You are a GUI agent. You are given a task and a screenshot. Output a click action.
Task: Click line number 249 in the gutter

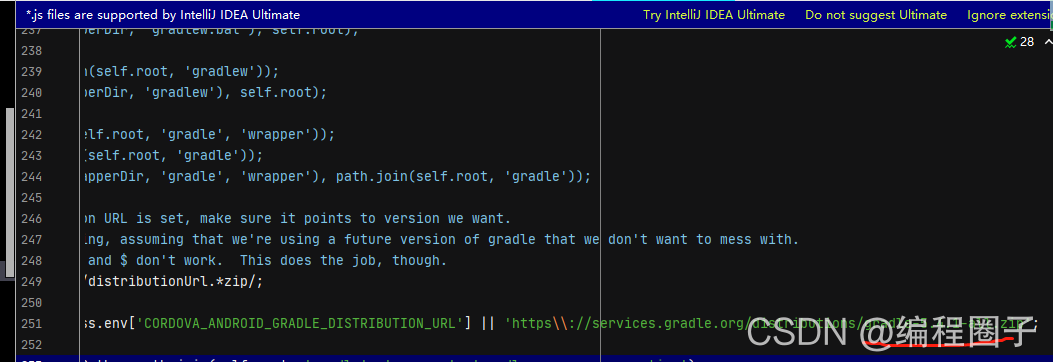pos(32,281)
